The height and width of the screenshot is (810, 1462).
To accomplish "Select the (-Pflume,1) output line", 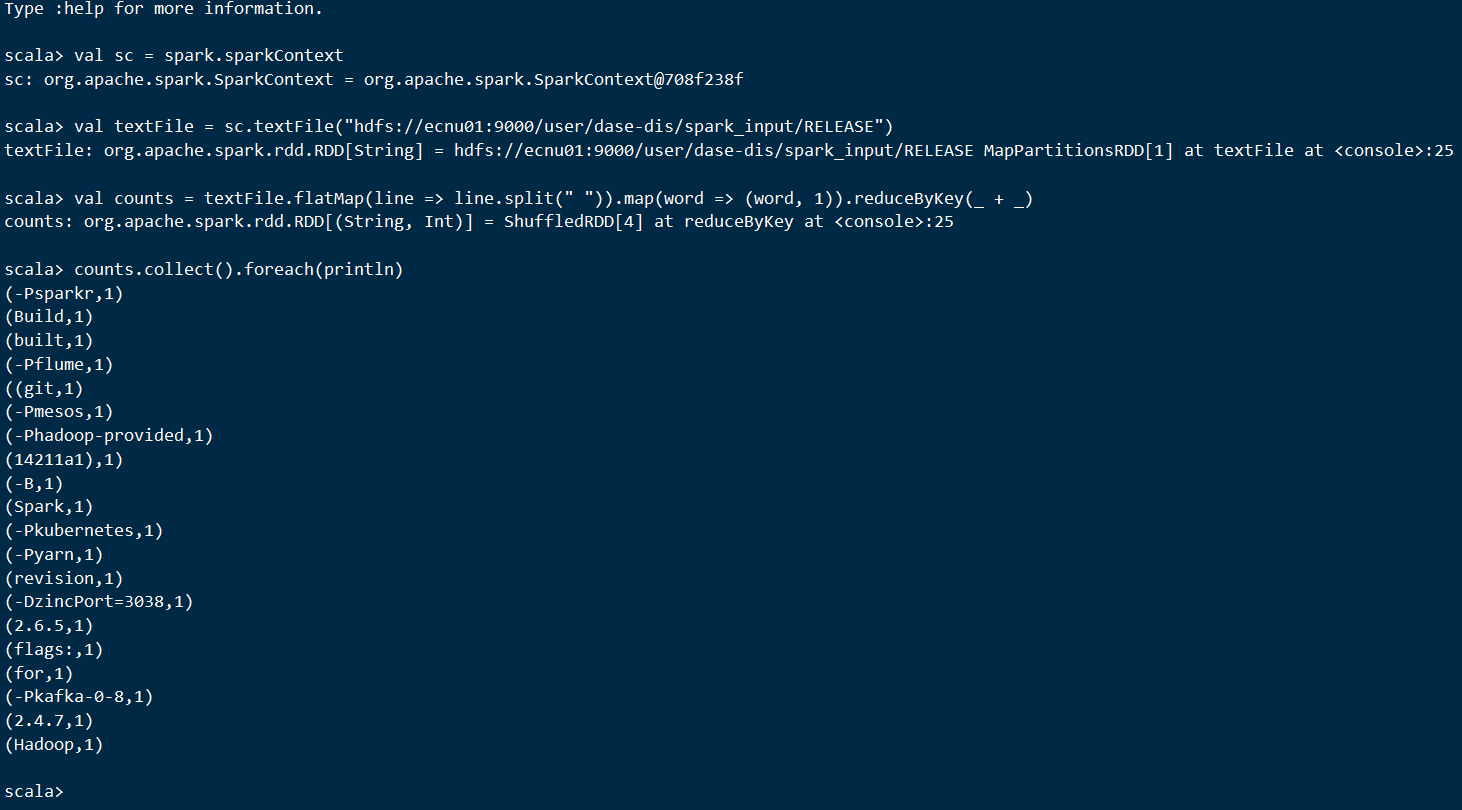I will point(59,365).
